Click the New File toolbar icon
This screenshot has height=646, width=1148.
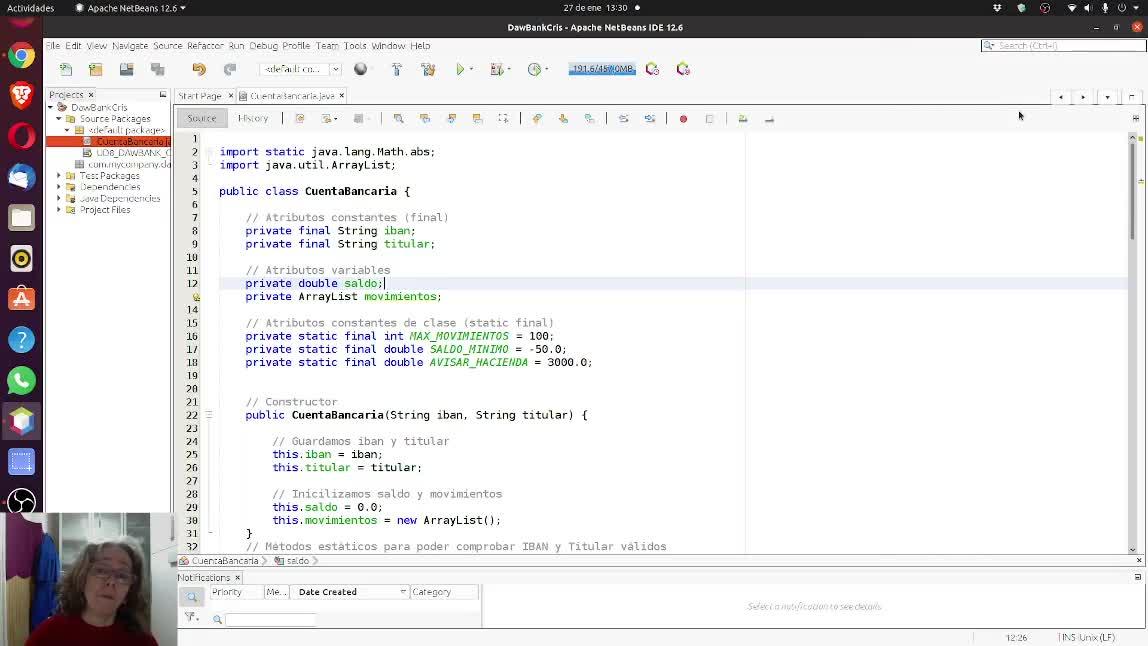[x=66, y=69]
